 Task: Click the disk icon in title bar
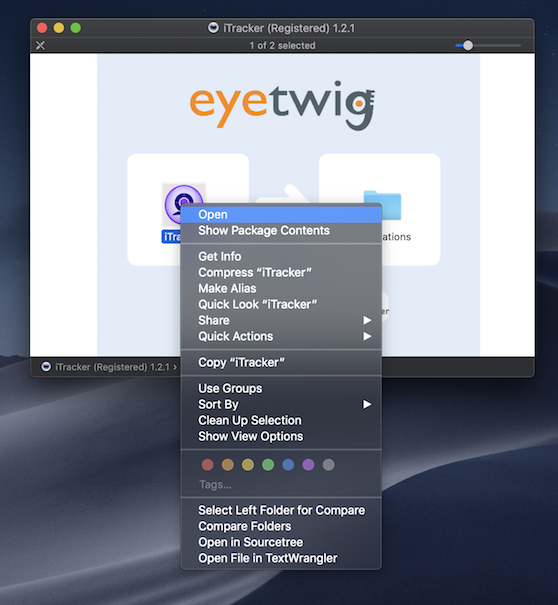pos(213,28)
